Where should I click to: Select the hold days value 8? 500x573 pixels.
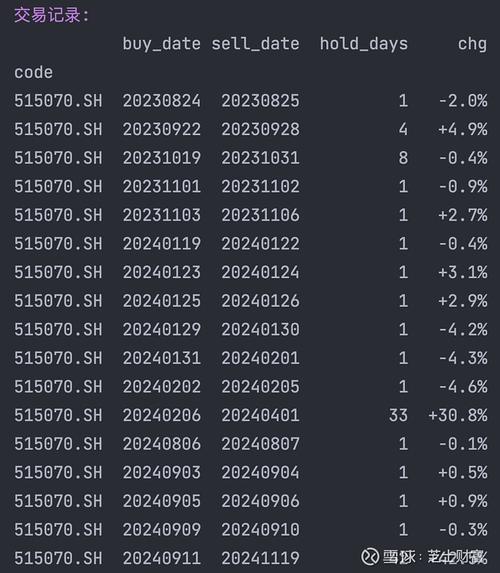(x=403, y=158)
